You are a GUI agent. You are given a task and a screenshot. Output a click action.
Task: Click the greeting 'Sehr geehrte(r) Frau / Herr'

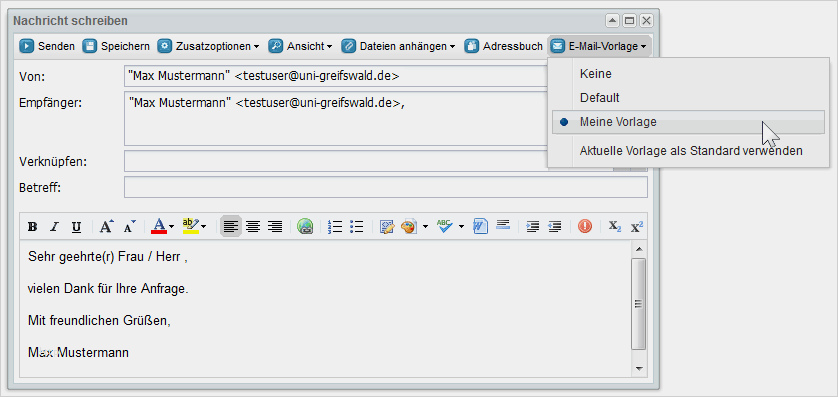pyautogui.click(x=104, y=257)
